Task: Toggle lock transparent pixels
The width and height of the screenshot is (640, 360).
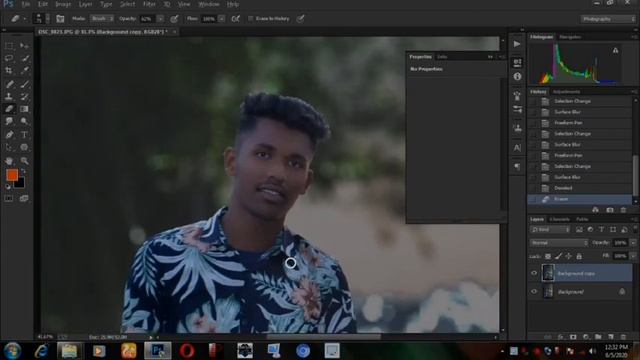Action: click(x=548, y=256)
